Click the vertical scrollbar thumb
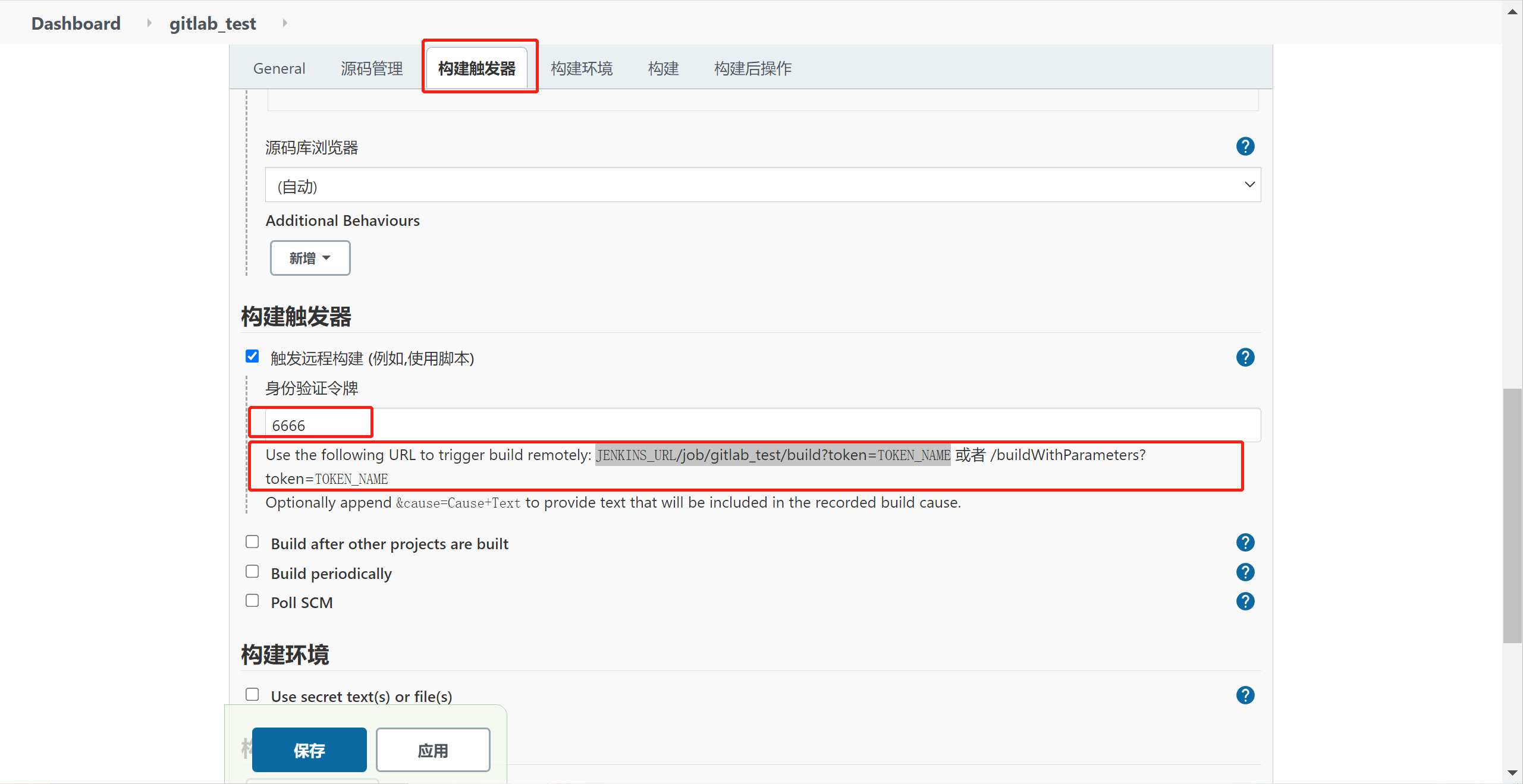 (1512, 515)
